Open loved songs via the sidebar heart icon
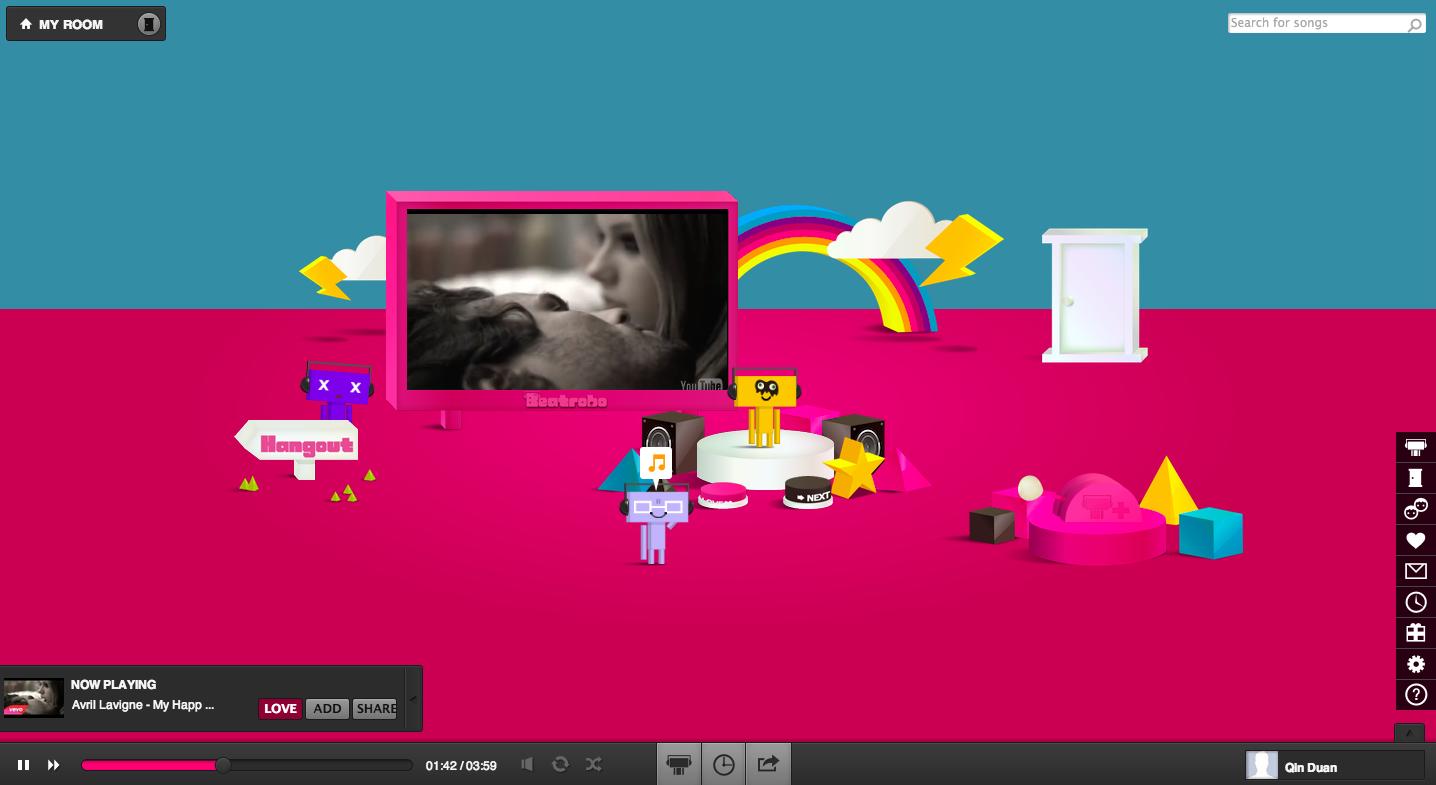The image size is (1436, 785). pyautogui.click(x=1416, y=540)
